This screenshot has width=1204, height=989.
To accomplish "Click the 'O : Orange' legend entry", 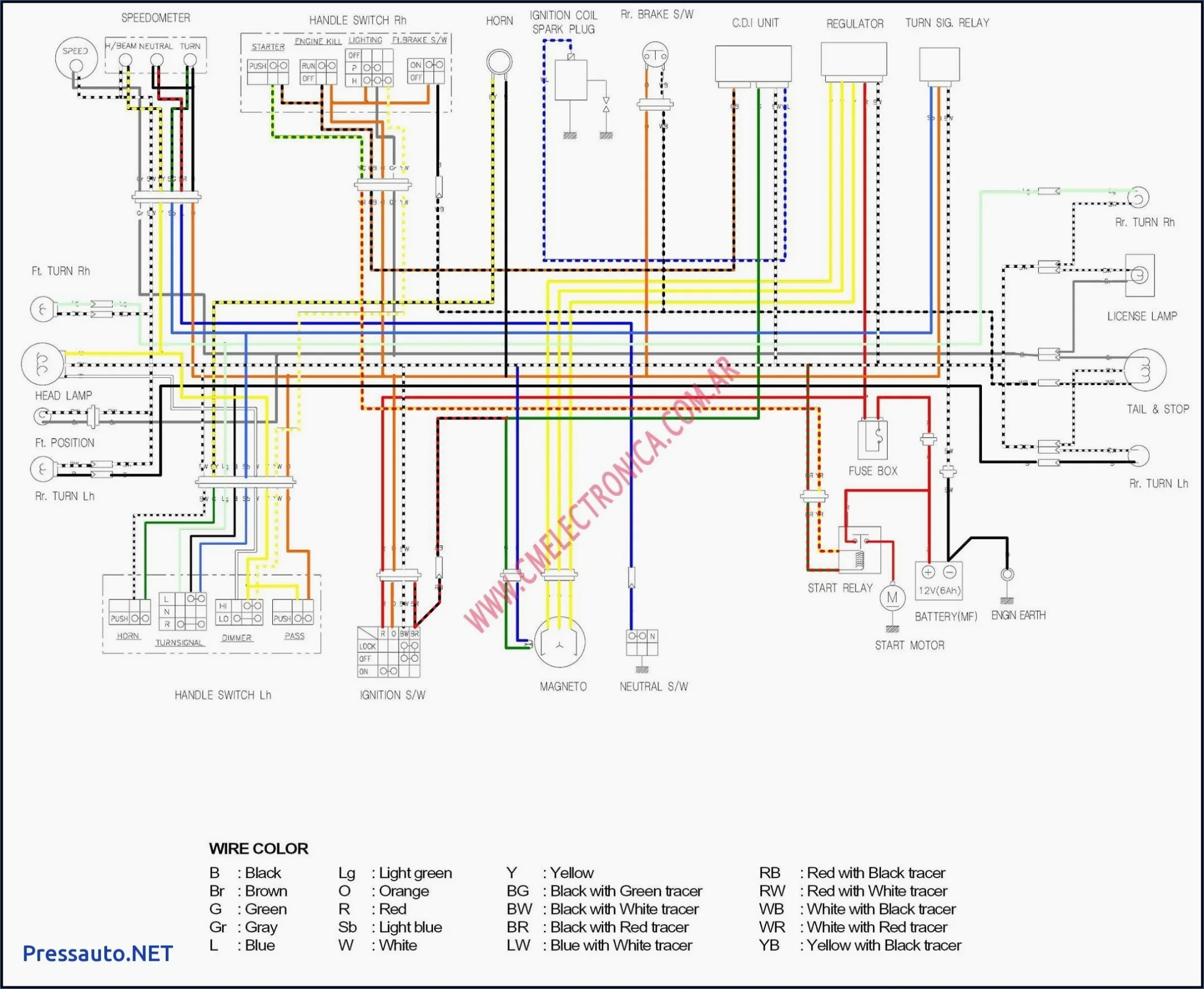I will (x=384, y=891).
